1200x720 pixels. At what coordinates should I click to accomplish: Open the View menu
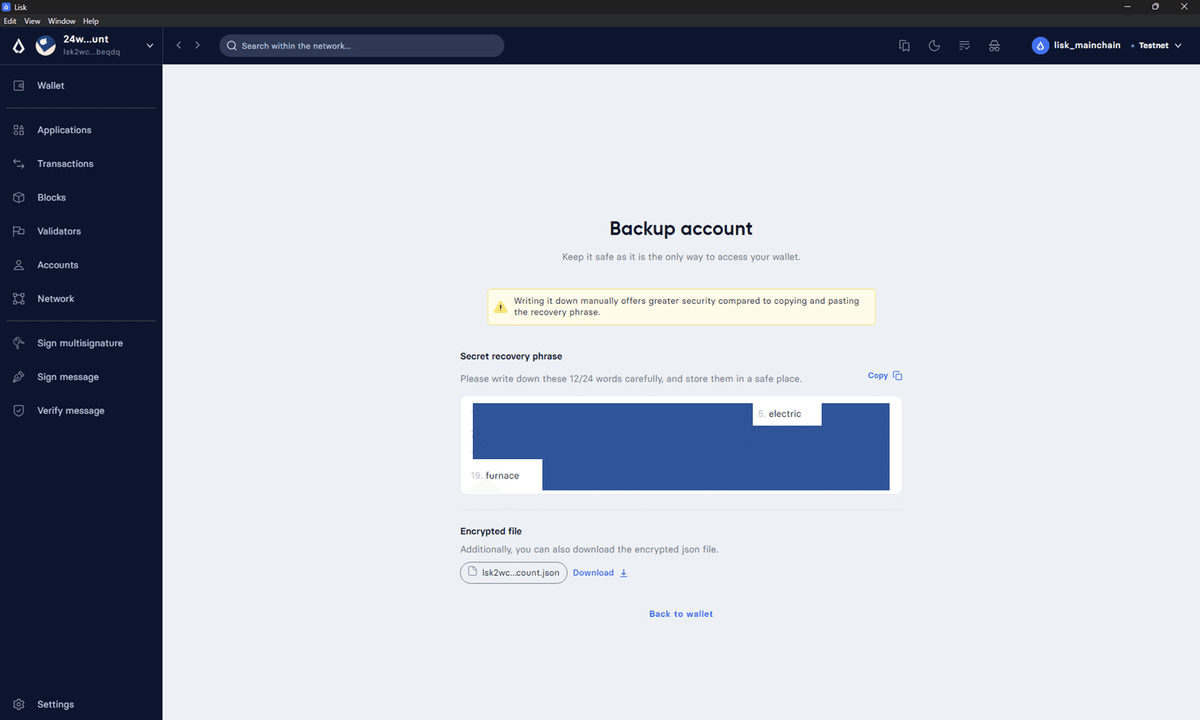(x=32, y=21)
